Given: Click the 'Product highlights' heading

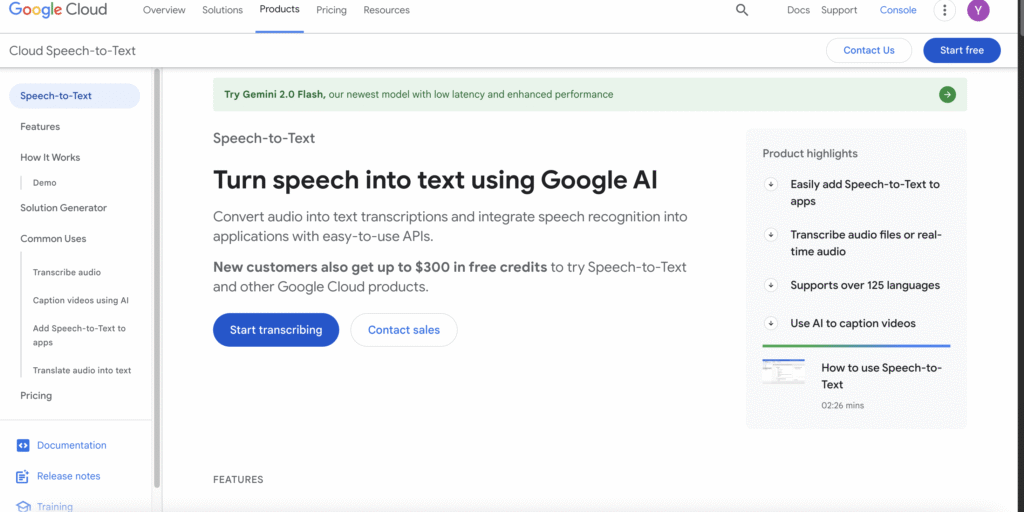Looking at the screenshot, I should 810,154.
